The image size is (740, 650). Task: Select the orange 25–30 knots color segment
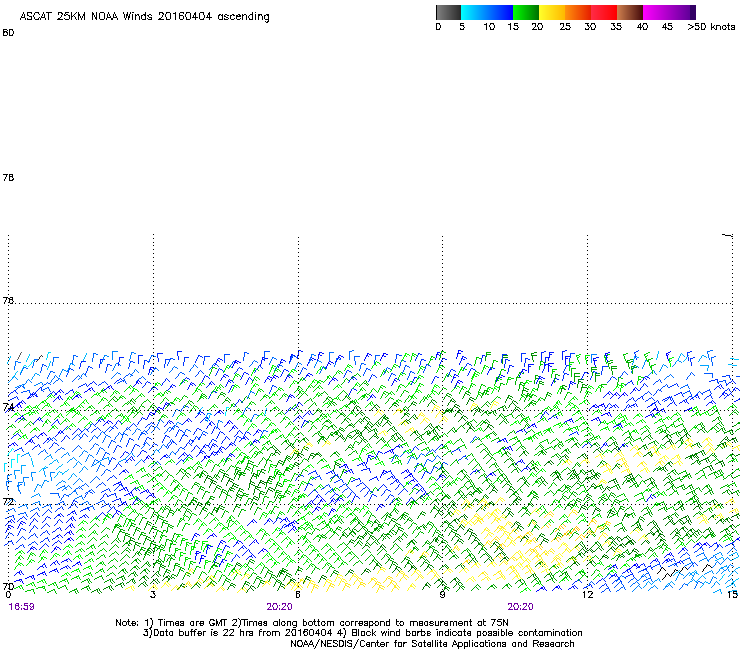(x=578, y=12)
